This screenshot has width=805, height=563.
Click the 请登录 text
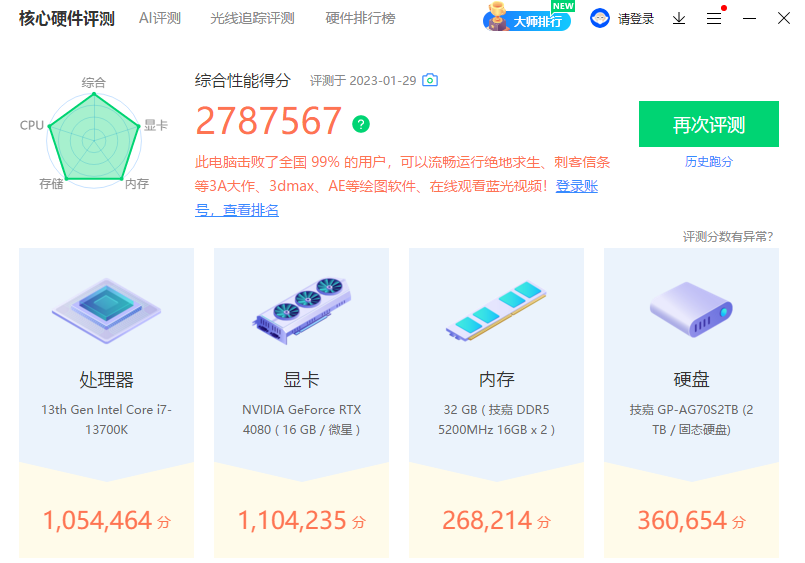pyautogui.click(x=636, y=19)
